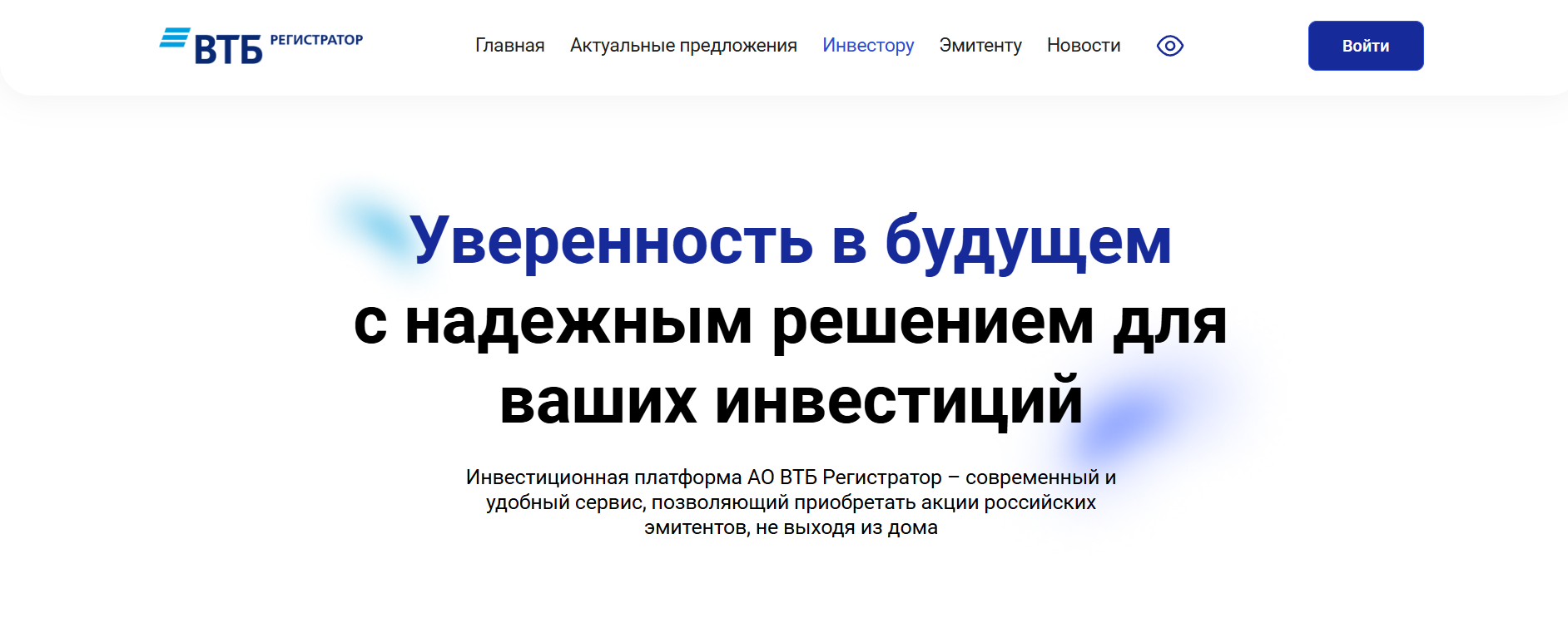
Task: Open the Инвестору section
Action: [868, 46]
